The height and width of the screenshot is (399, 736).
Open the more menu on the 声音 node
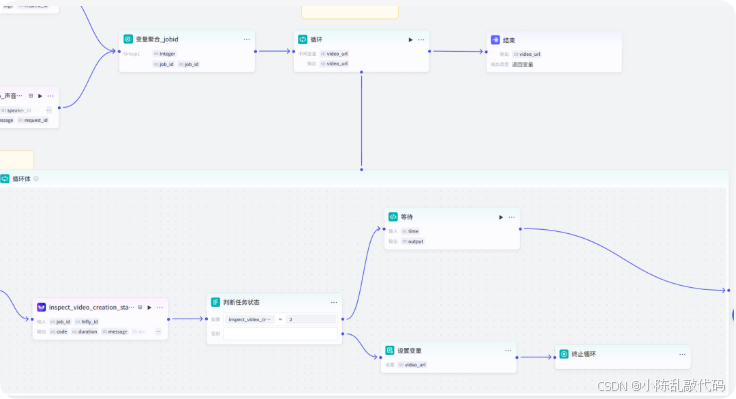[x=51, y=96]
